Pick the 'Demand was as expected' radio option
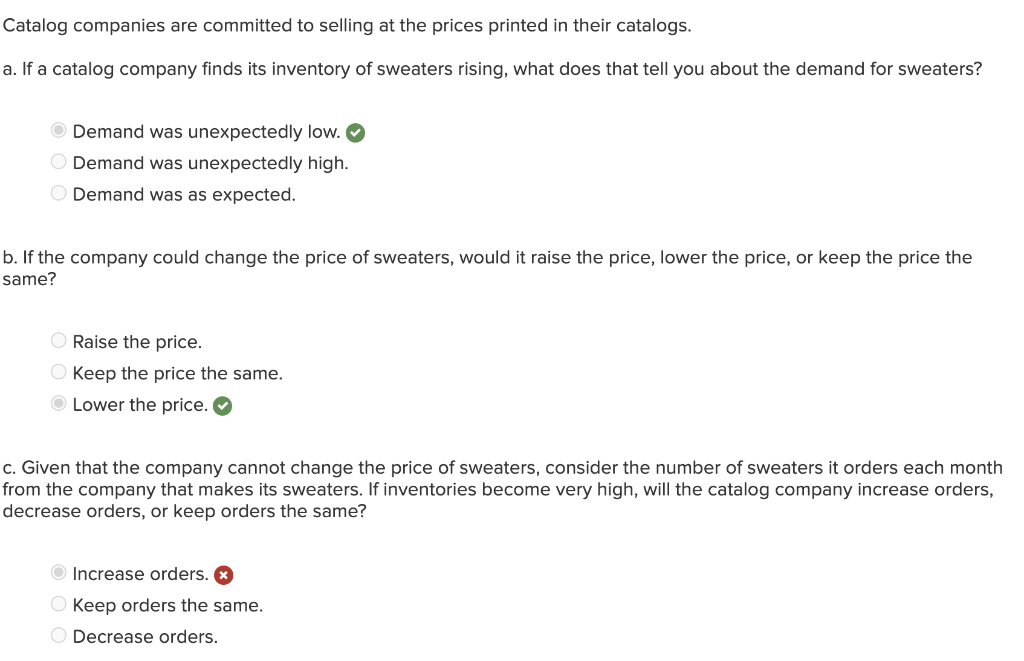The image size is (1024, 661). (59, 193)
